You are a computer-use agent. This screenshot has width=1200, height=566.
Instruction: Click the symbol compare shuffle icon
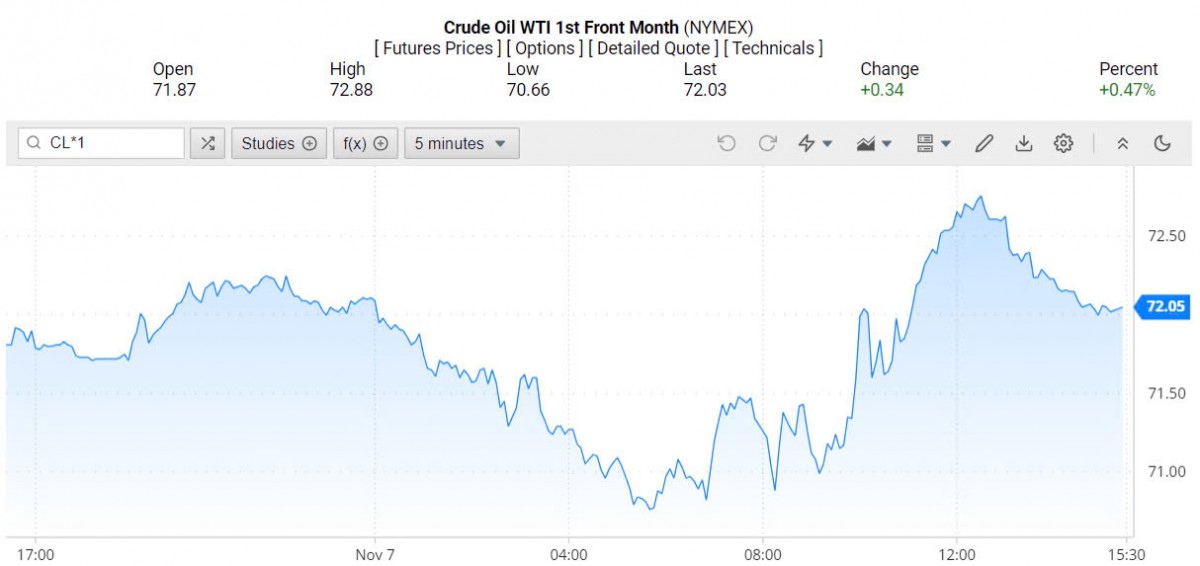207,143
